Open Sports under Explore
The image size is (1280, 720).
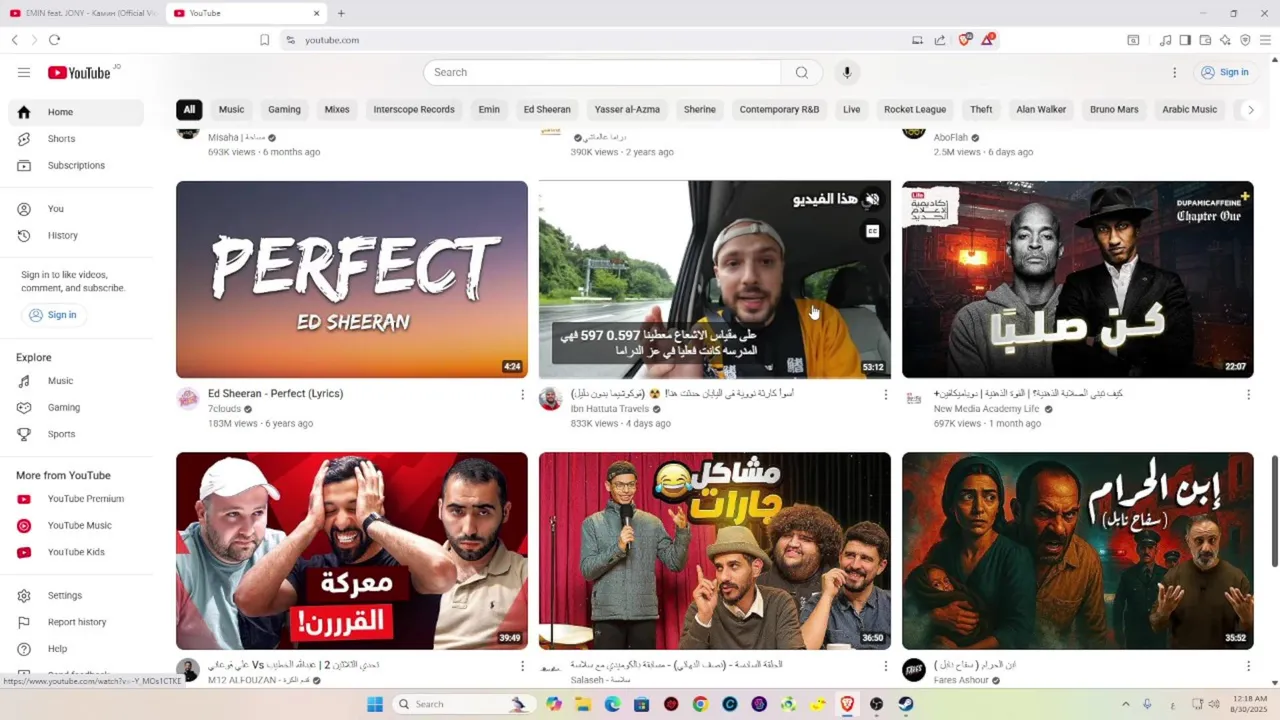pos(76,434)
